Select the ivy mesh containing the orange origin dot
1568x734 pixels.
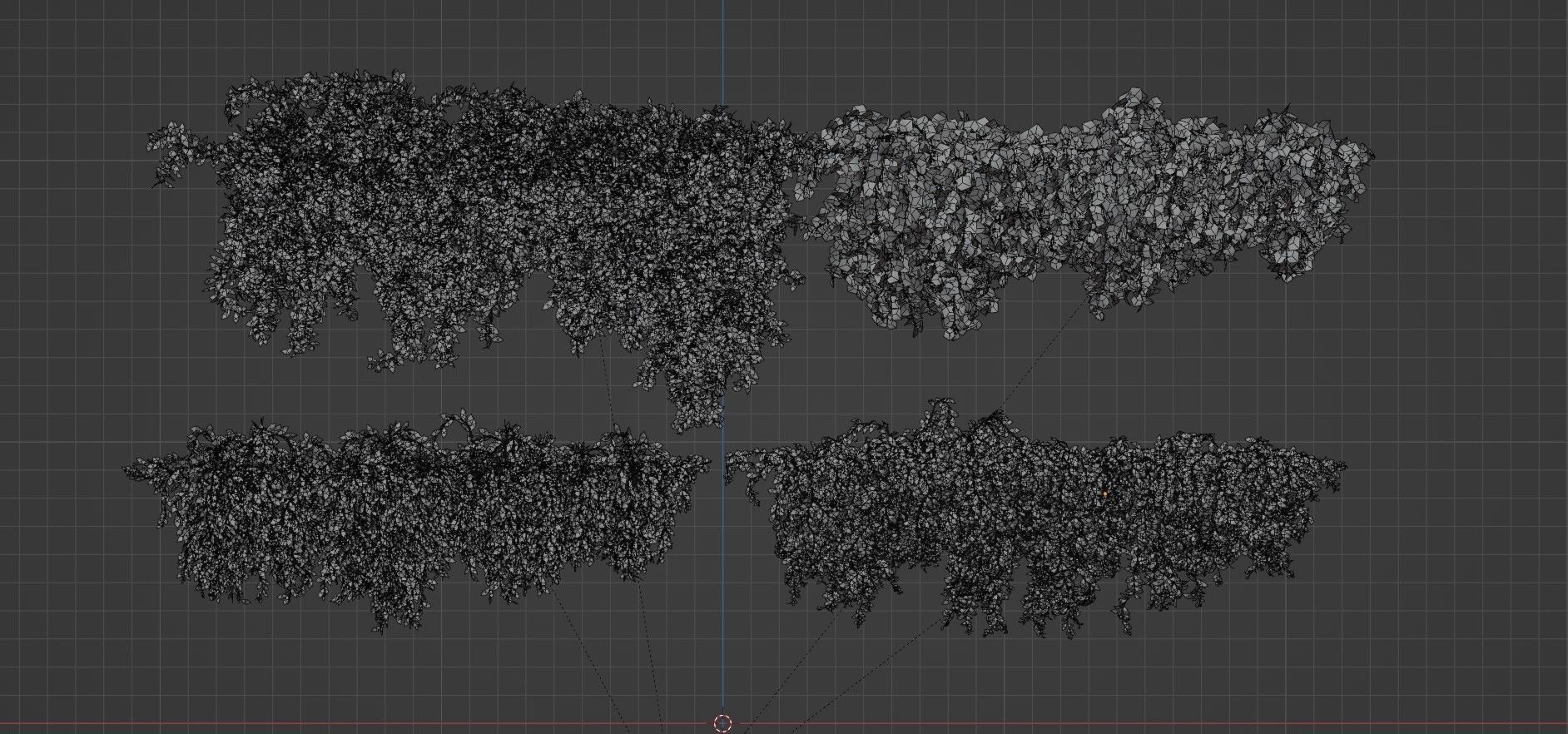coord(1036,520)
